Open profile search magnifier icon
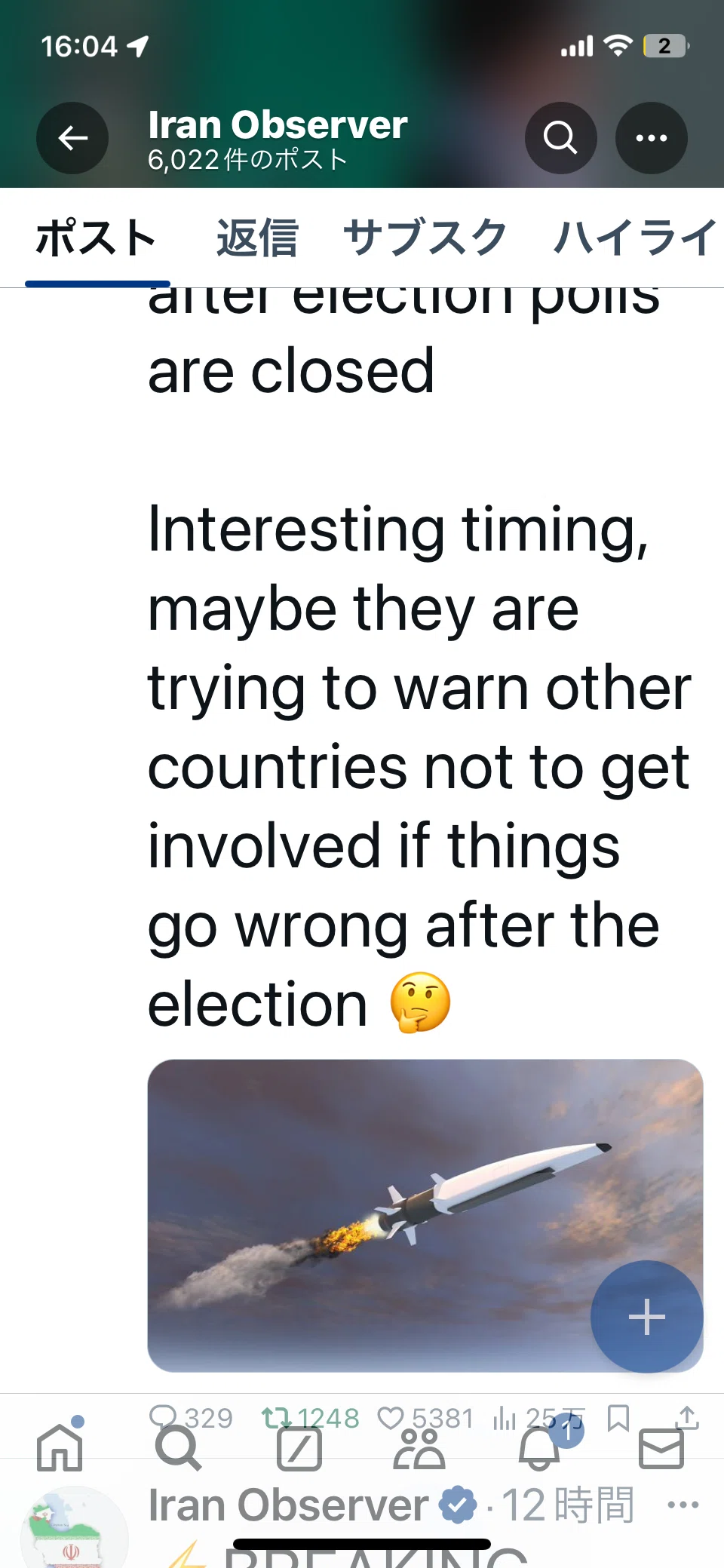Screen dimensions: 724x1568 560,138
